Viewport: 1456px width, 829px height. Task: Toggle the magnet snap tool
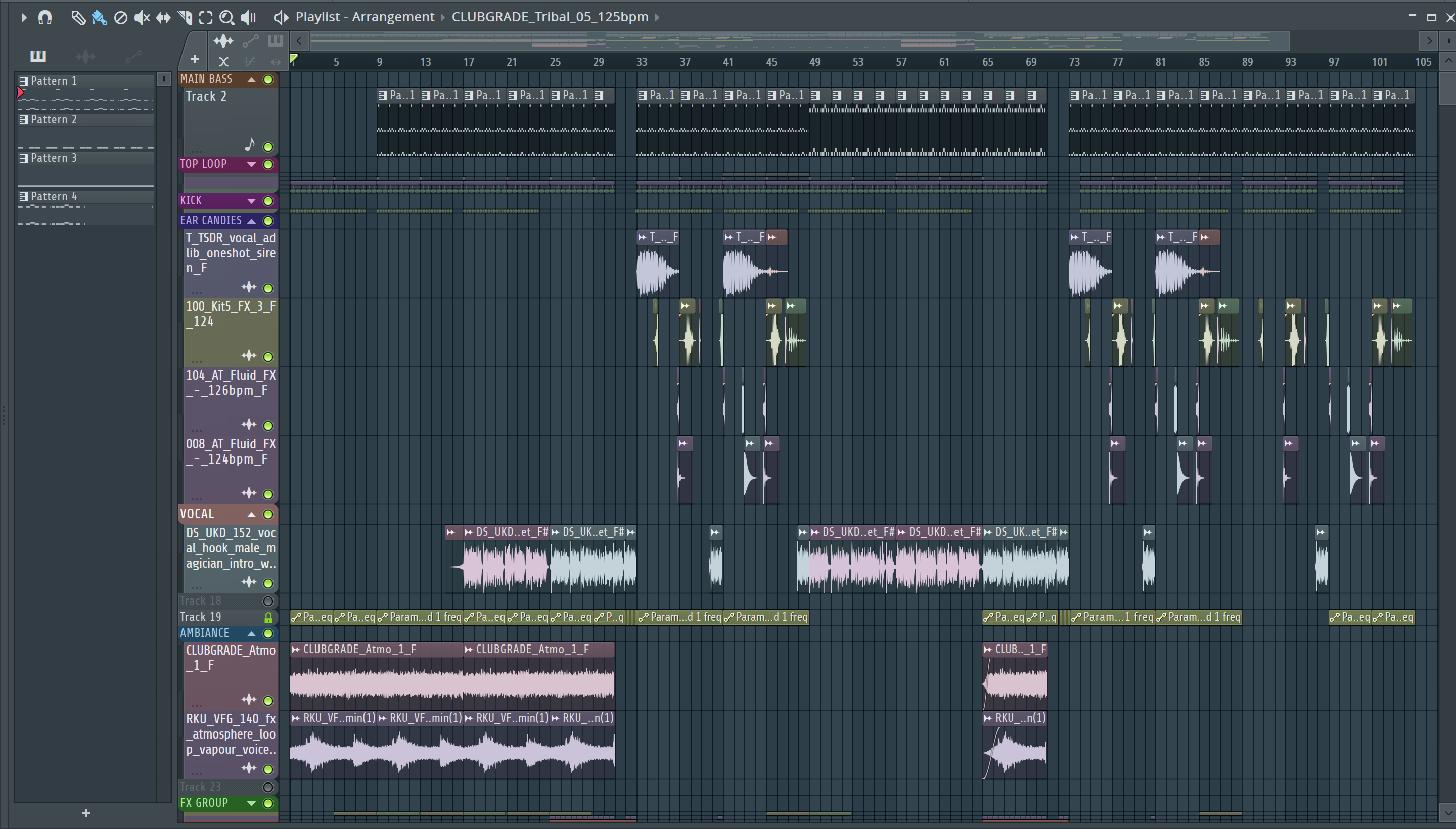tap(45, 18)
